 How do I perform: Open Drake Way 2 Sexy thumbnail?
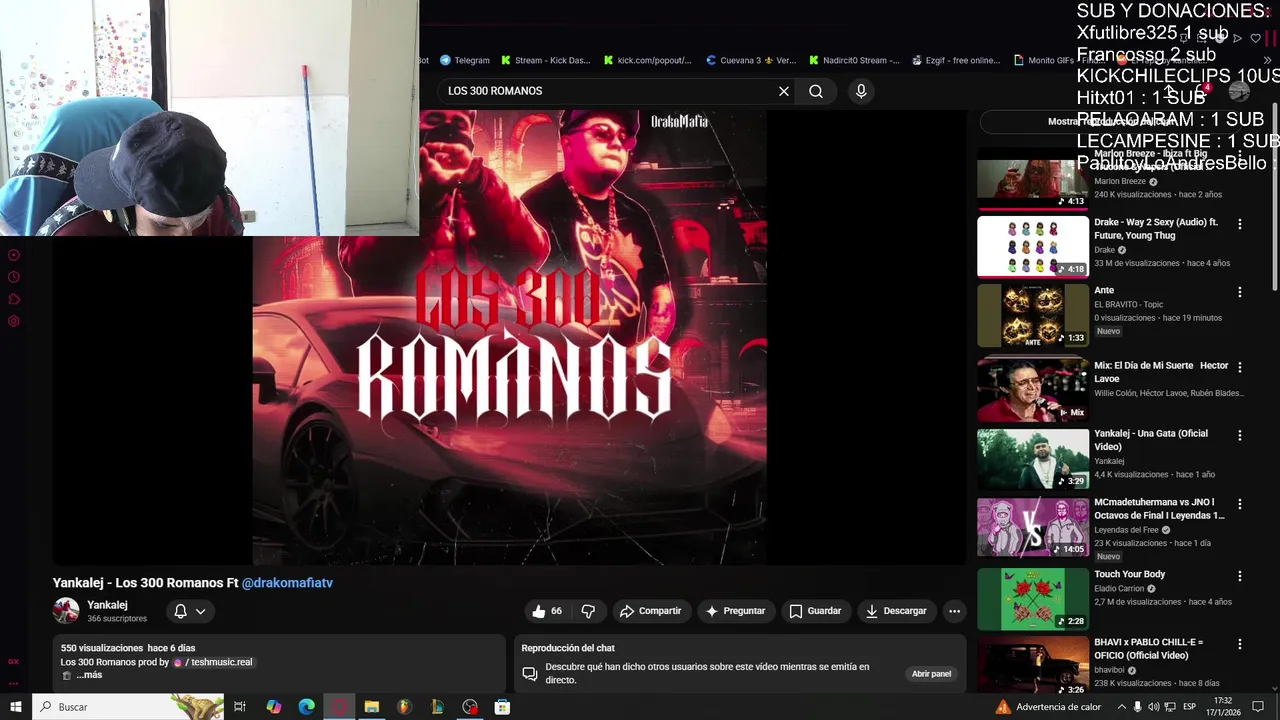pyautogui.click(x=1033, y=247)
